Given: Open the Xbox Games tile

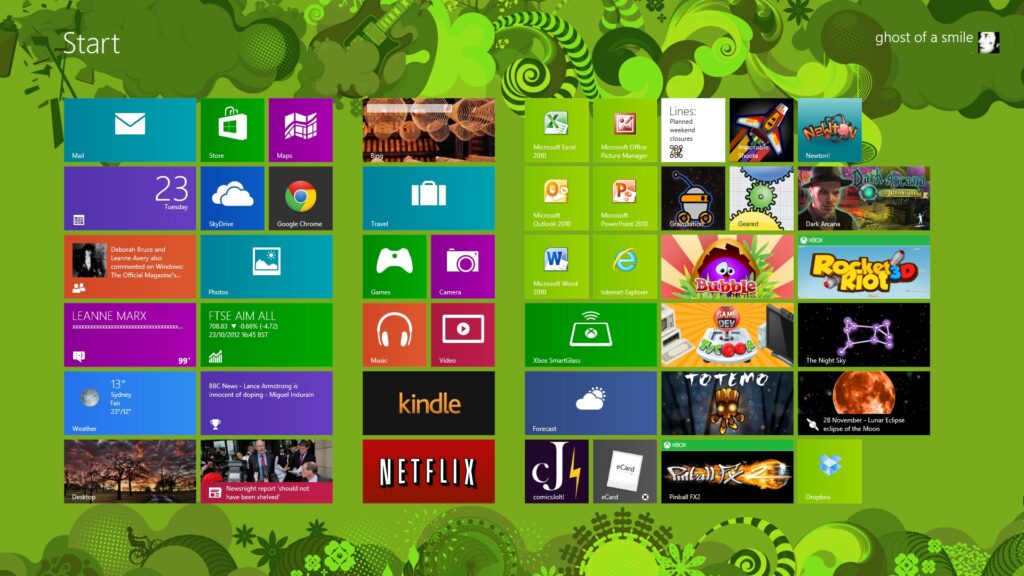Looking at the screenshot, I should (x=394, y=266).
